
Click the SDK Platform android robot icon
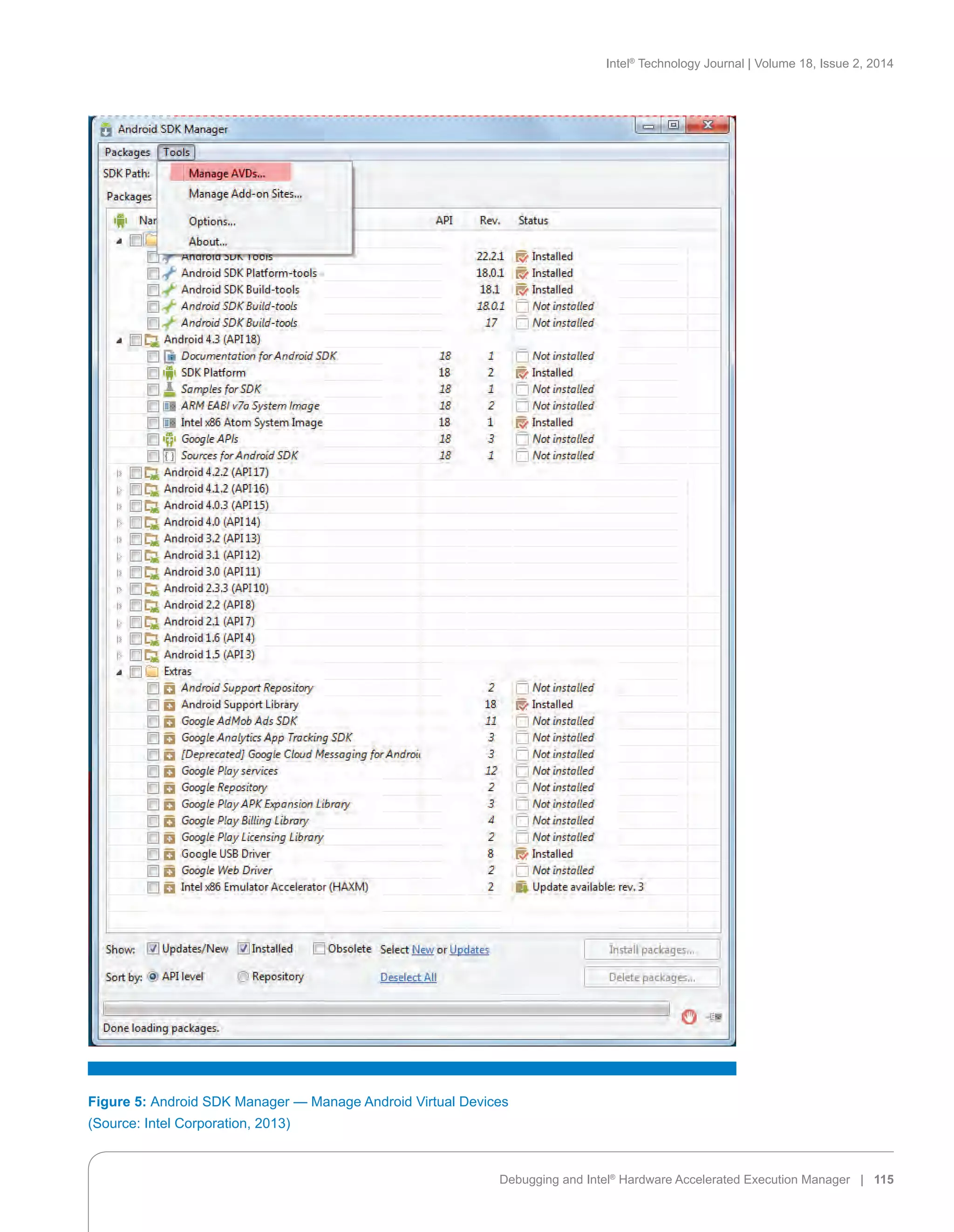coord(169,372)
